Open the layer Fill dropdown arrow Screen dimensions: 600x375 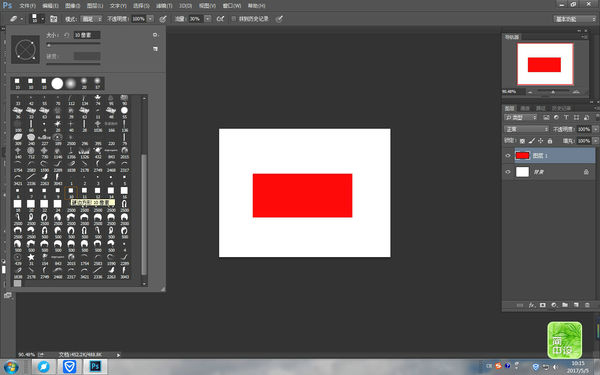pos(595,141)
